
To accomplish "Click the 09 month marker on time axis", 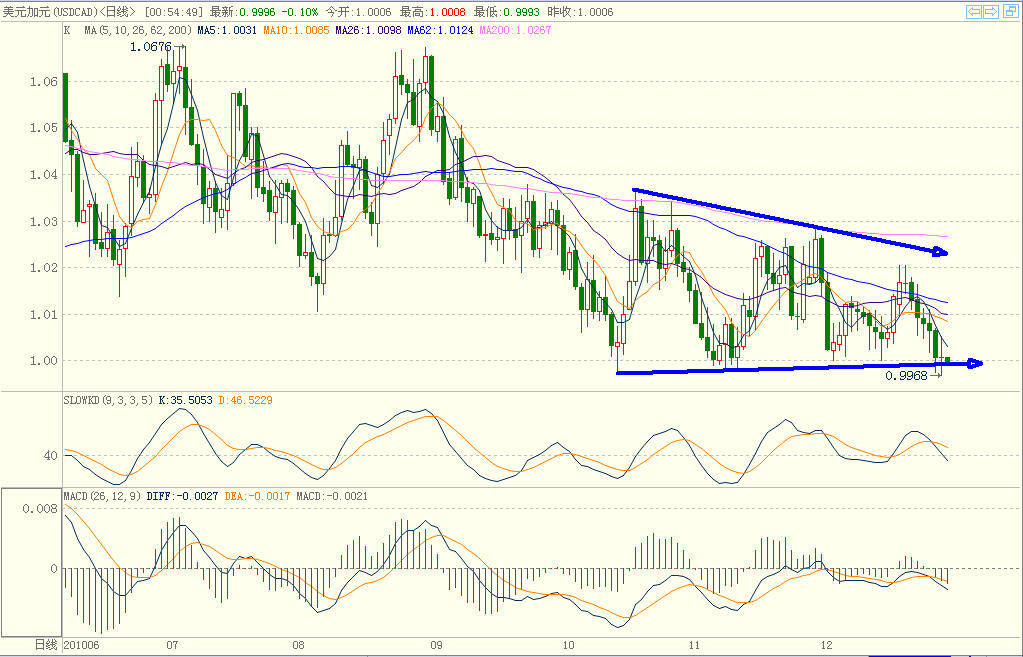I will 436,645.
